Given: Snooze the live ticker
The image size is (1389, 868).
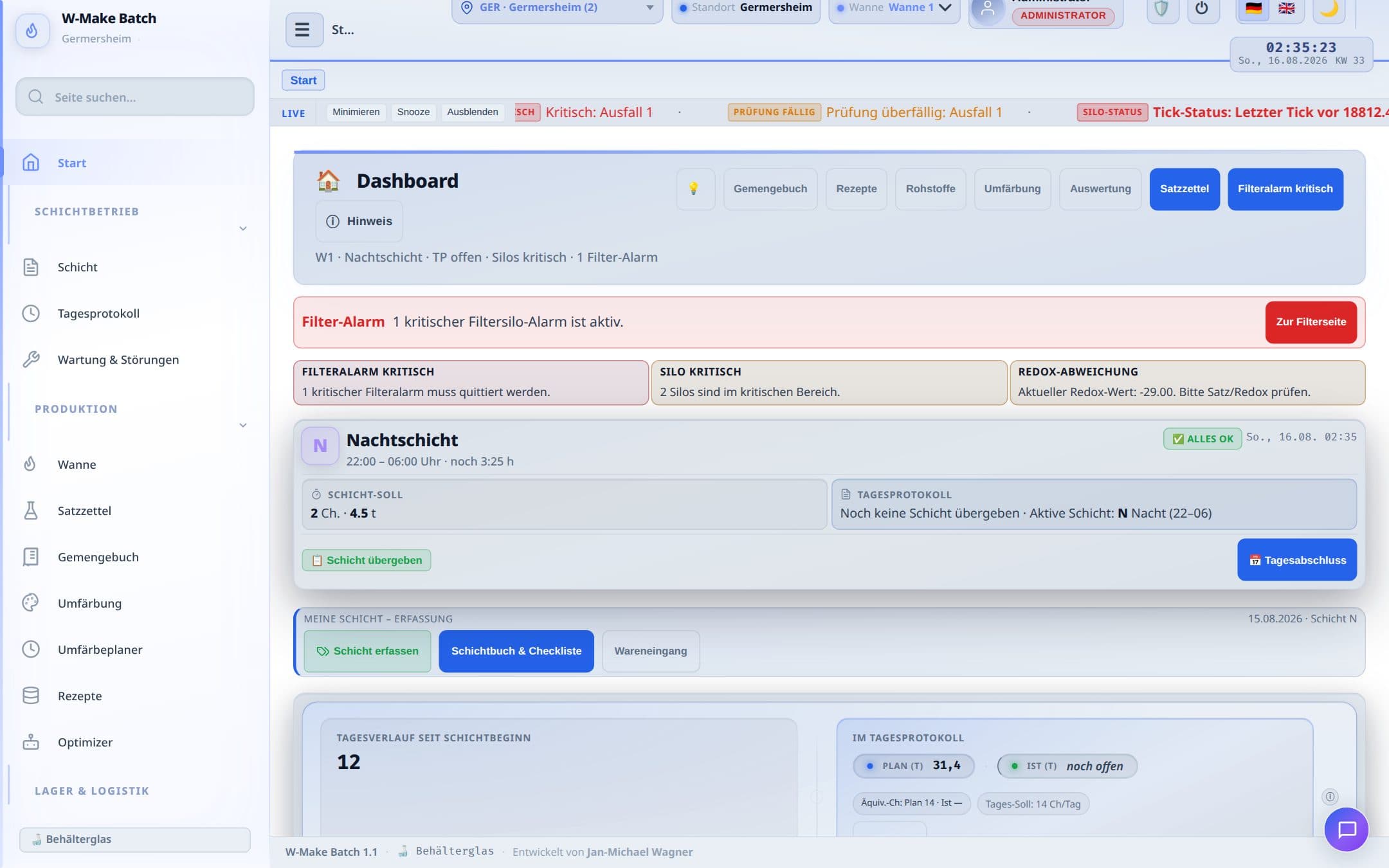Looking at the screenshot, I should pos(413,112).
